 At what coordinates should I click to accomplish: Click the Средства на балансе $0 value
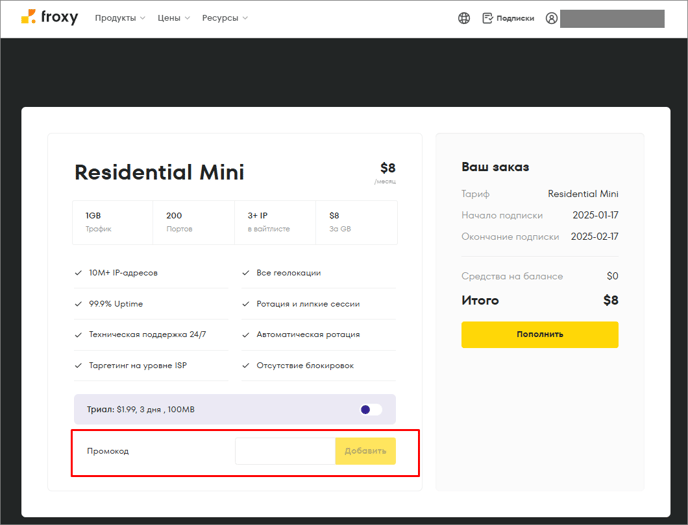[613, 276]
